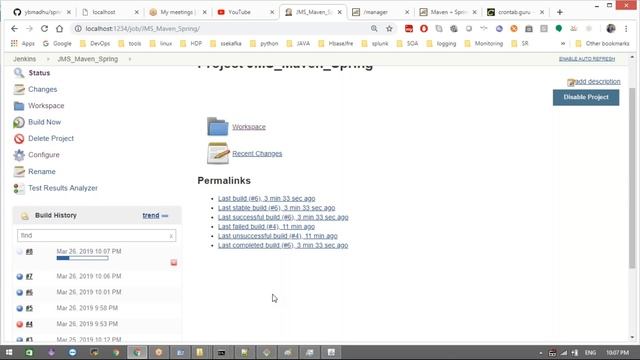Screen dimensions: 640x360
Task: Click the Changes notepad icon
Action: point(19,89)
